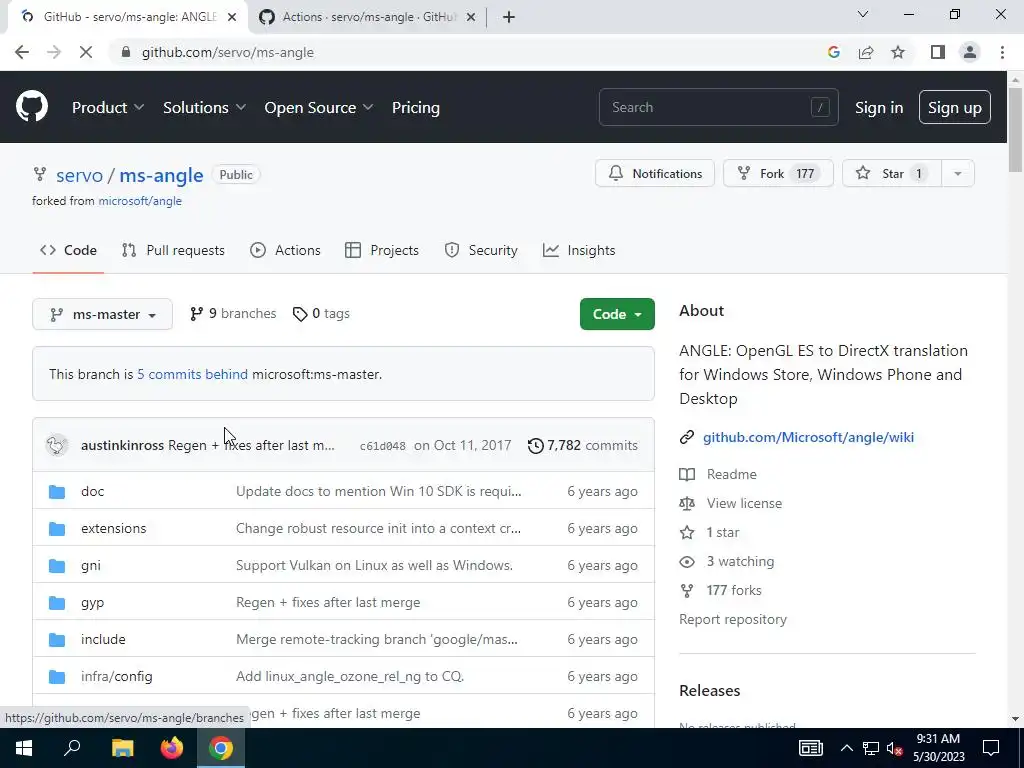1024x768 pixels.
Task: Focus the GitHub search field
Action: [718, 107]
